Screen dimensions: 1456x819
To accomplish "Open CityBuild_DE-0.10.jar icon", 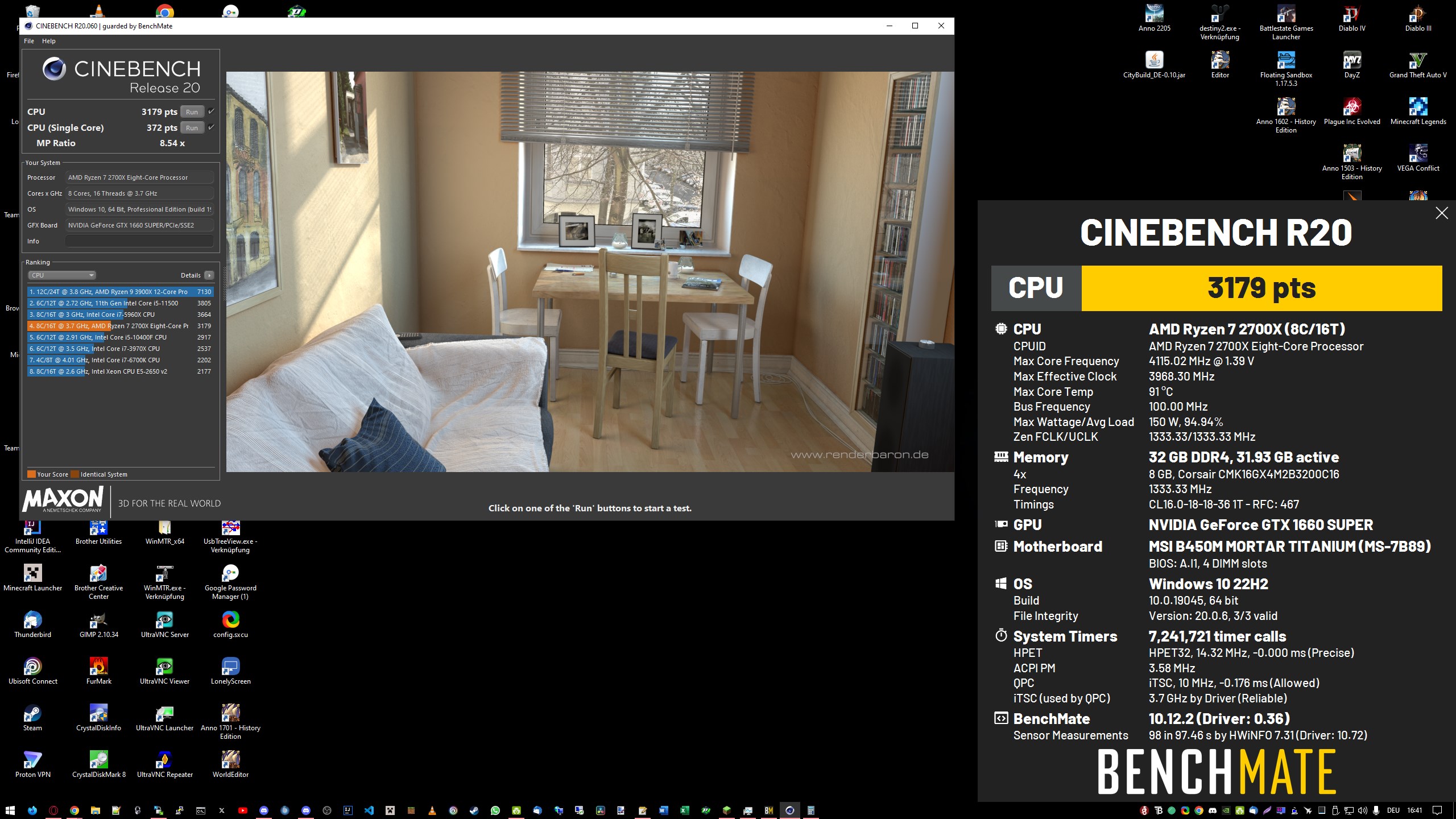I will pyautogui.click(x=1154, y=65).
